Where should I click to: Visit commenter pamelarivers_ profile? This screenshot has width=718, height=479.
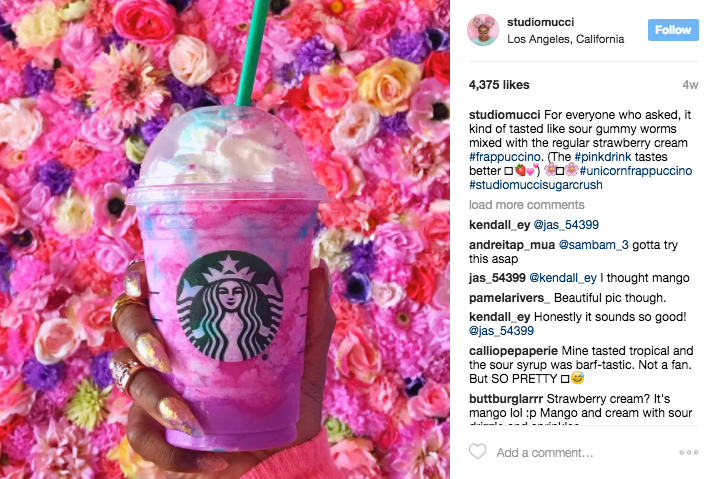509,298
